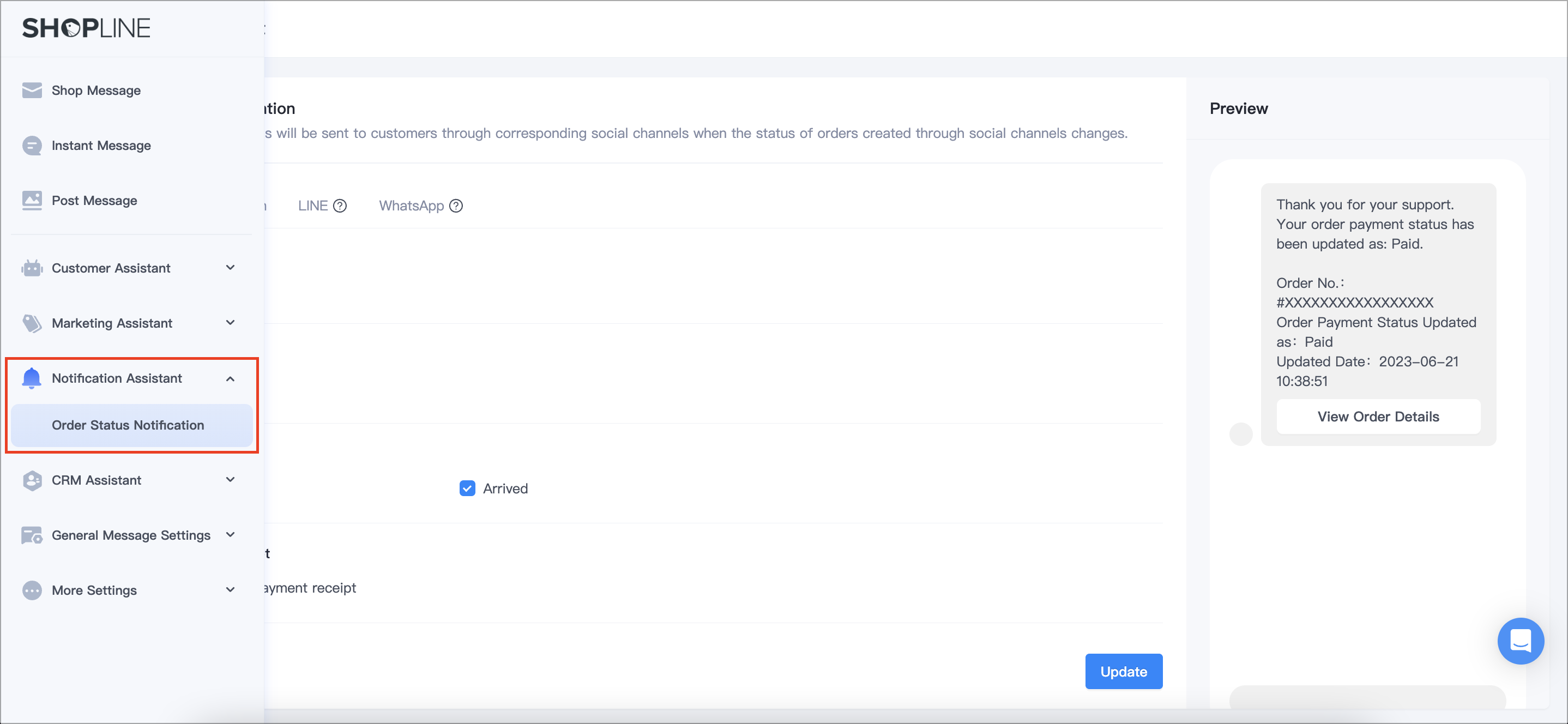Collapse the Notification Assistant section

point(230,379)
